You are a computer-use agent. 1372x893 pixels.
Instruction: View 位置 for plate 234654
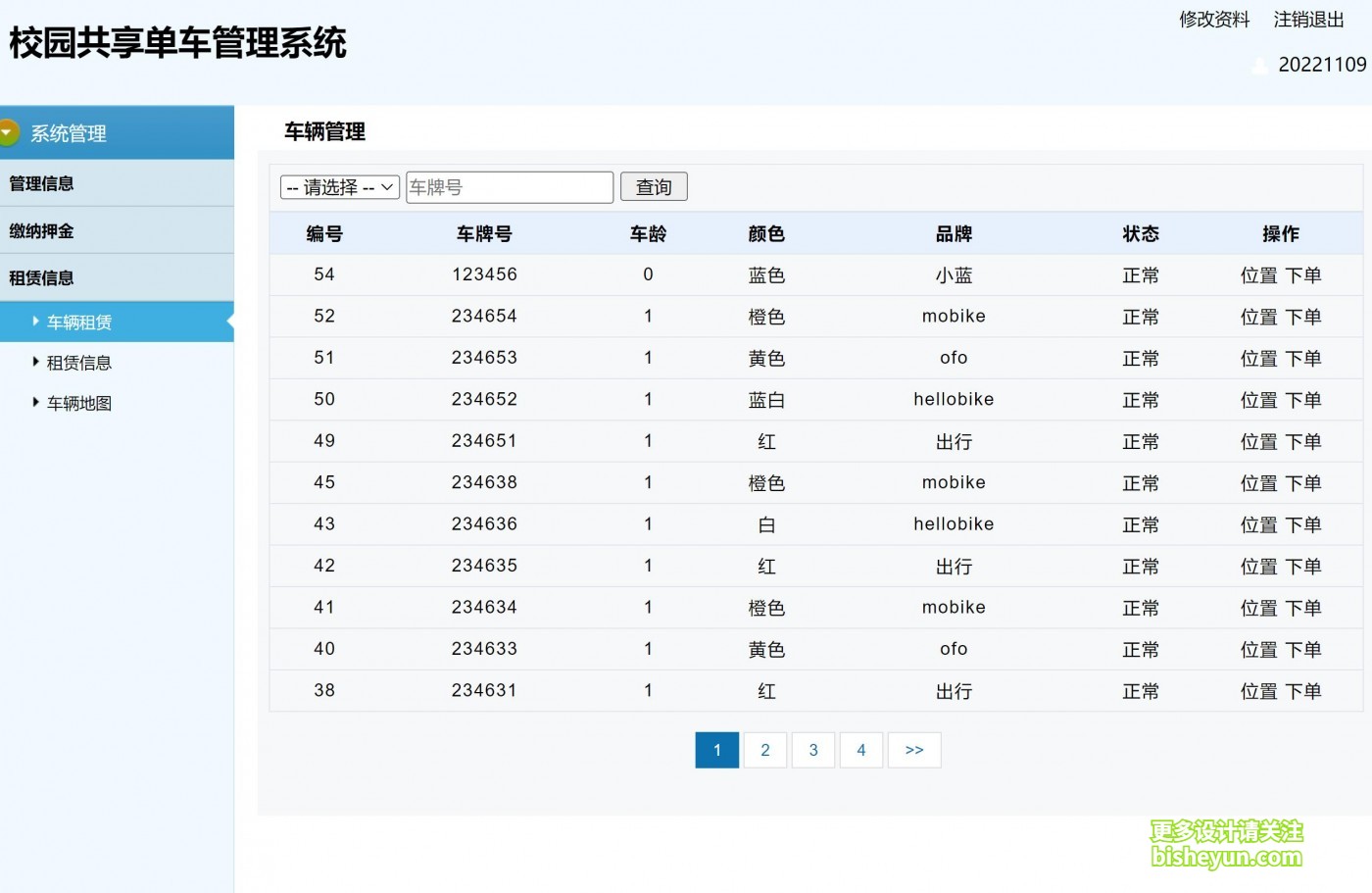coord(1259,317)
